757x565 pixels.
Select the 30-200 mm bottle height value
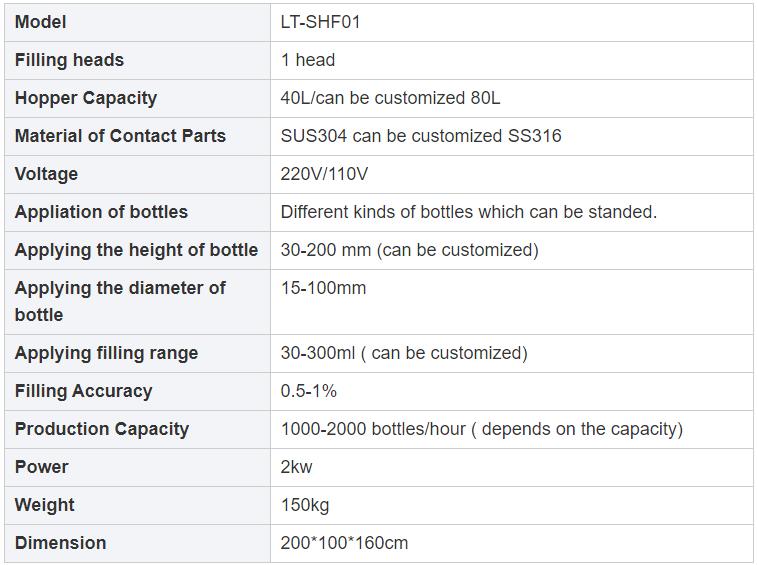(x=409, y=250)
